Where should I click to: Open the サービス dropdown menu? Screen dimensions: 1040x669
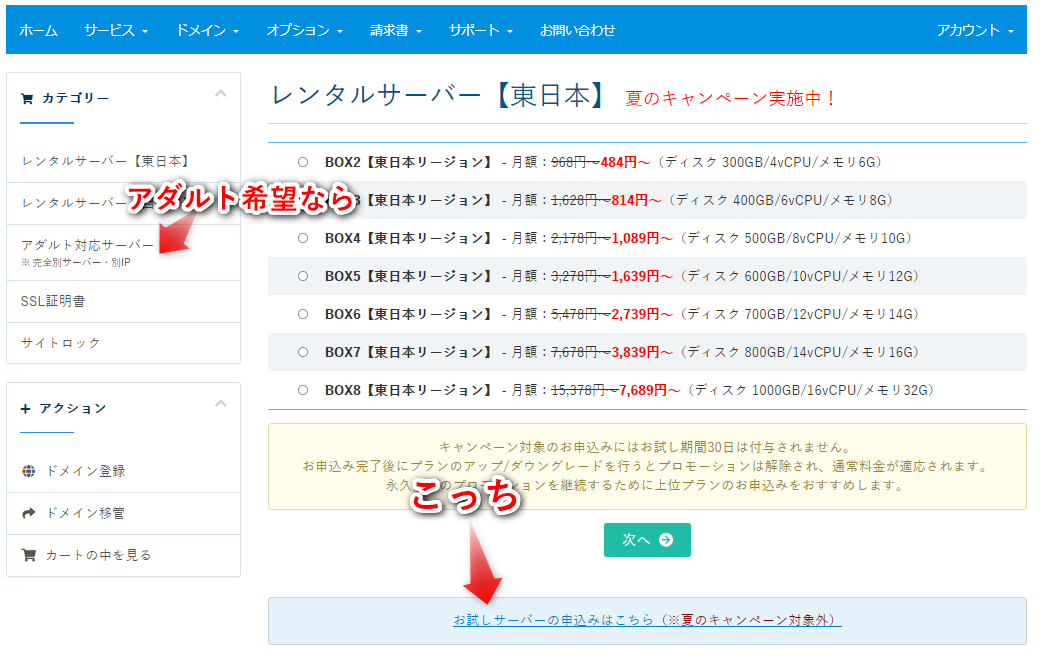(x=115, y=30)
